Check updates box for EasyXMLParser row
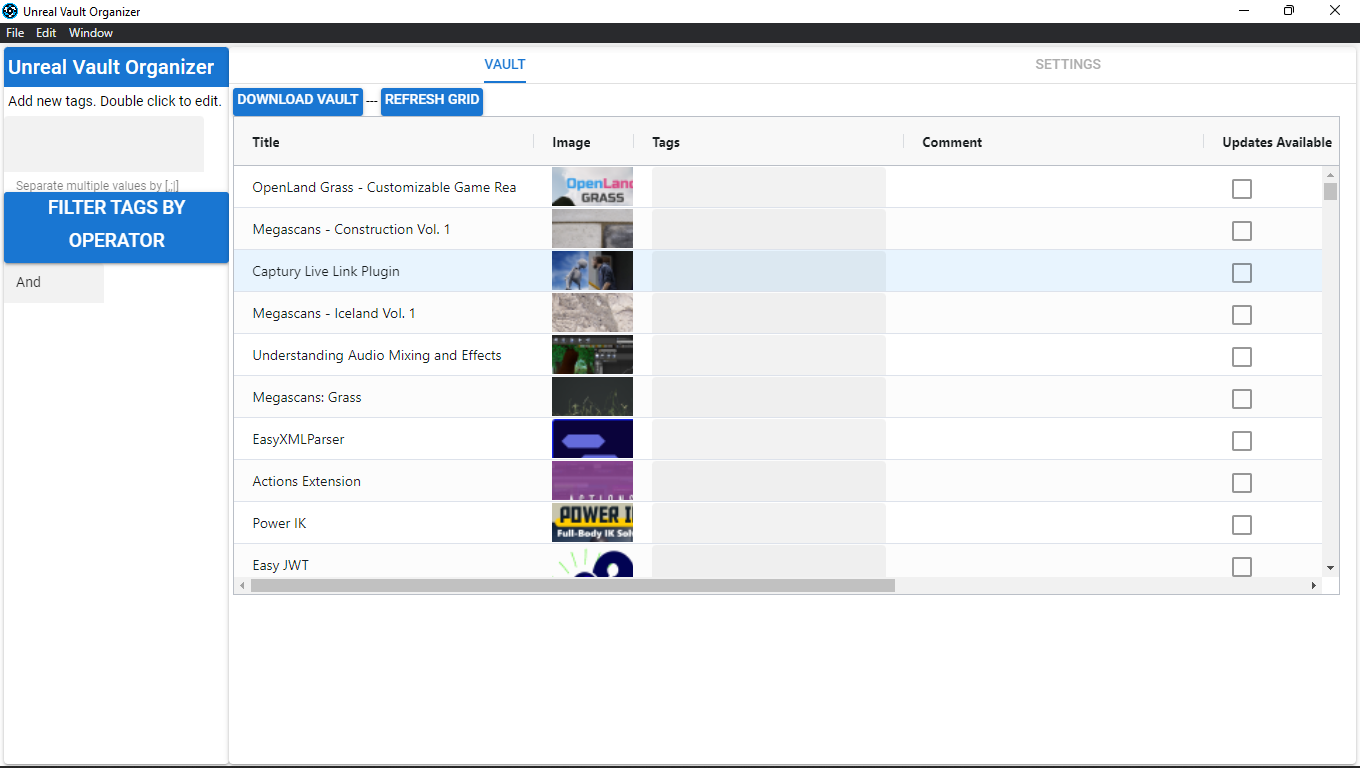Screen dimensions: 1360x768 [1242, 441]
